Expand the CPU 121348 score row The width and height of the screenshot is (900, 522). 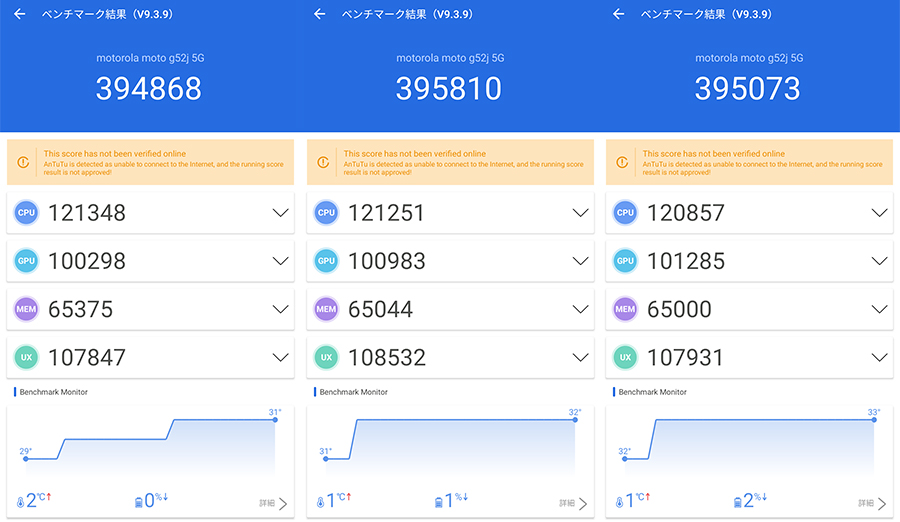tap(280, 213)
